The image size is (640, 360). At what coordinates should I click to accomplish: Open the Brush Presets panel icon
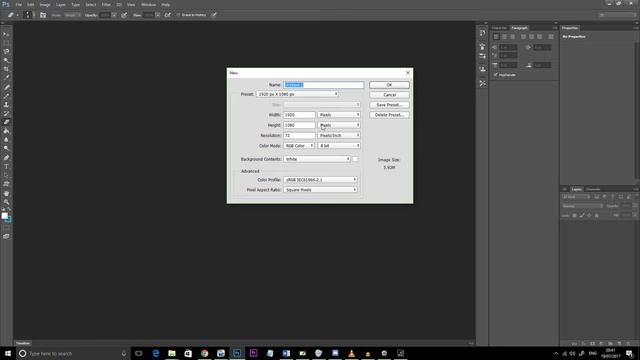click(482, 56)
